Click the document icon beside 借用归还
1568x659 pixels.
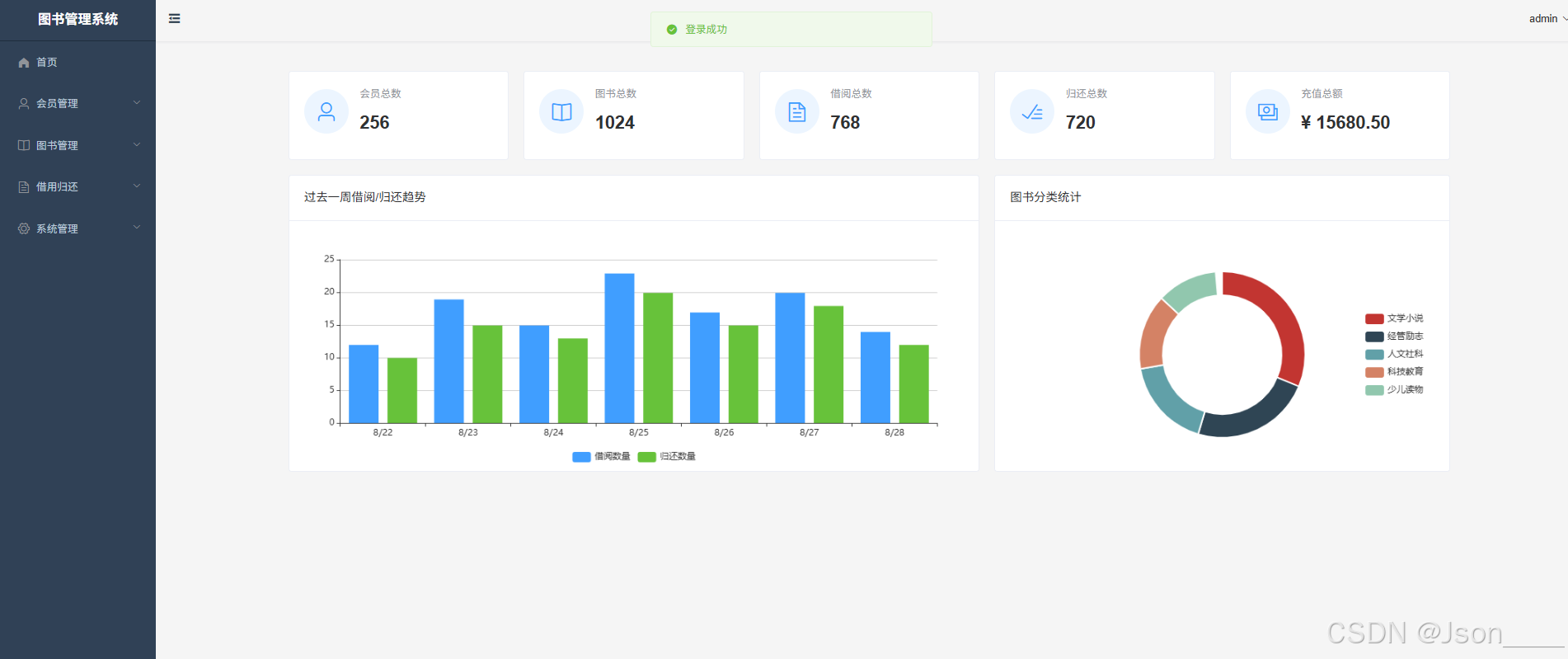[x=24, y=187]
